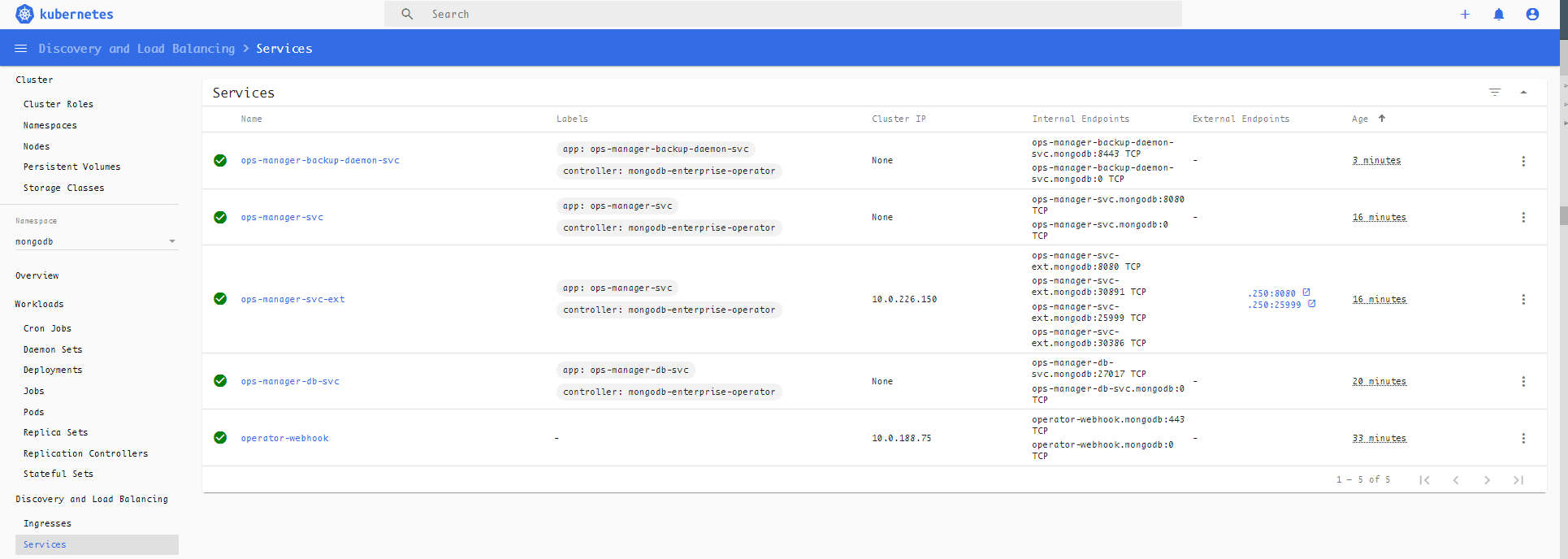The width and height of the screenshot is (1568, 559).
Task: Select Services in sidebar
Action: [97, 544]
